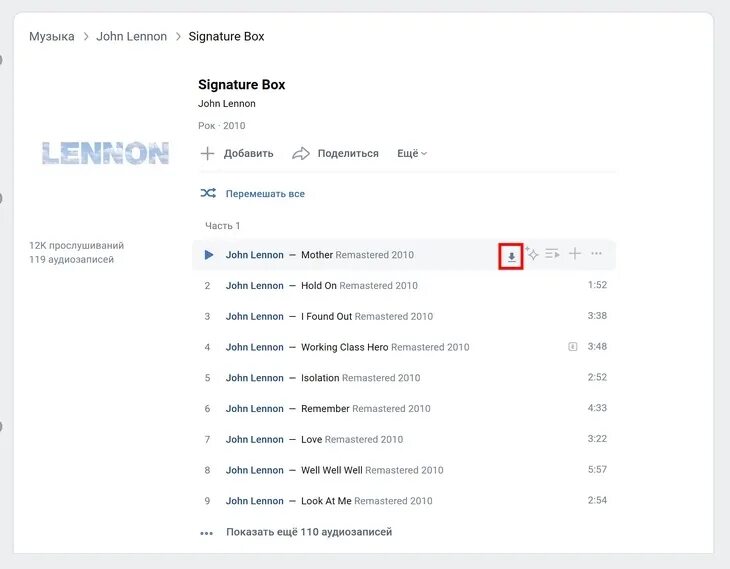
Task: Click Перемешать все link
Action: click(265, 194)
